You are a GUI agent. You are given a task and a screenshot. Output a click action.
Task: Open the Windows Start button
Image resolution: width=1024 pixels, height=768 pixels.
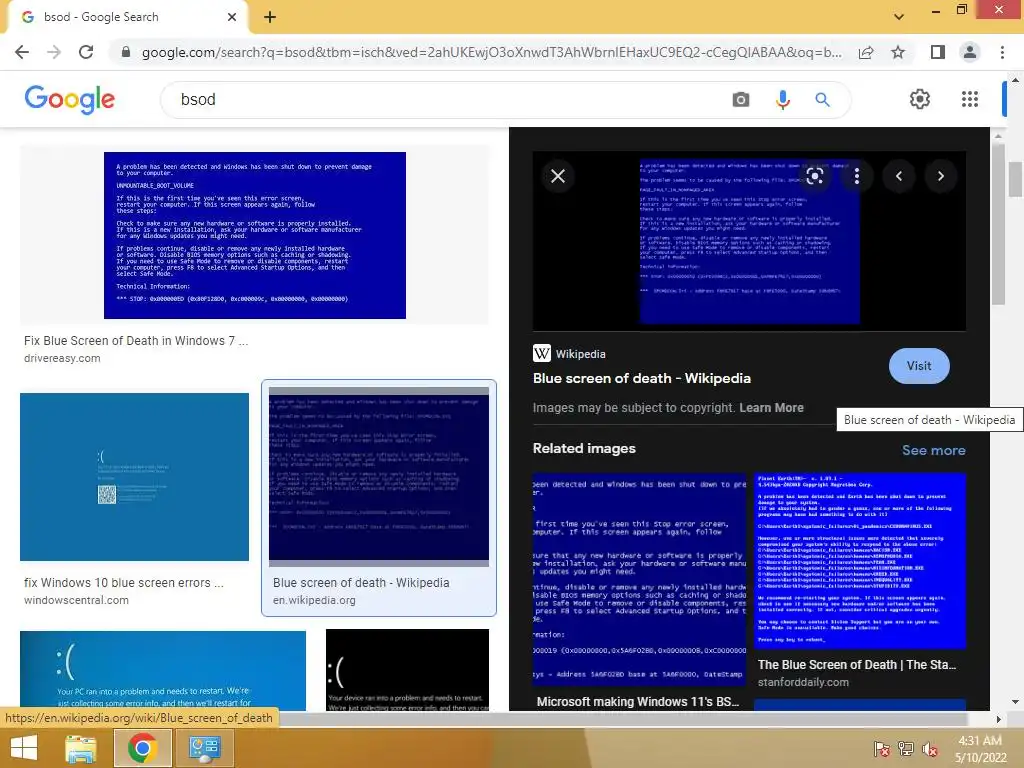point(24,748)
